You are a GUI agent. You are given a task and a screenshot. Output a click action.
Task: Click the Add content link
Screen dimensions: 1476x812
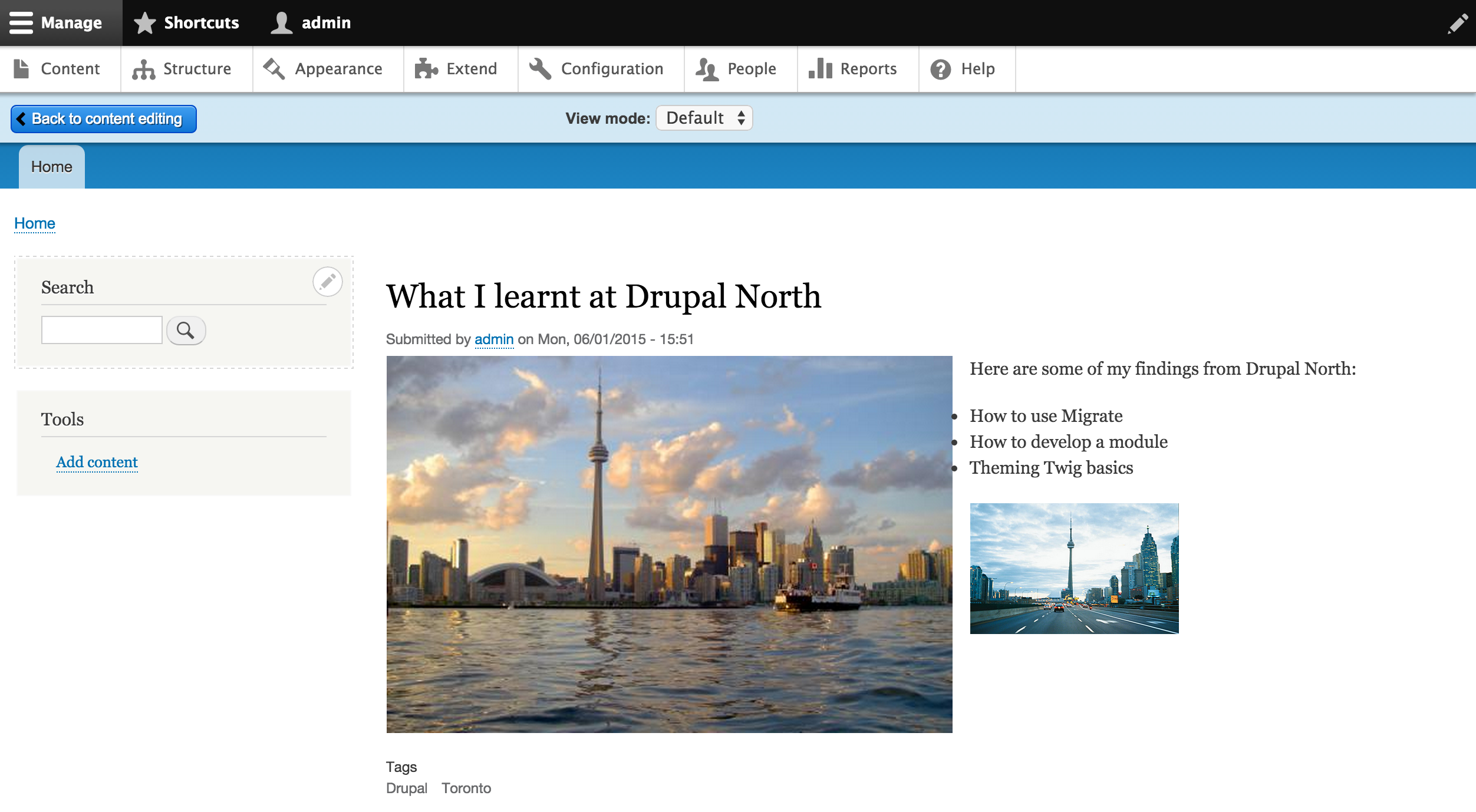[97, 461]
